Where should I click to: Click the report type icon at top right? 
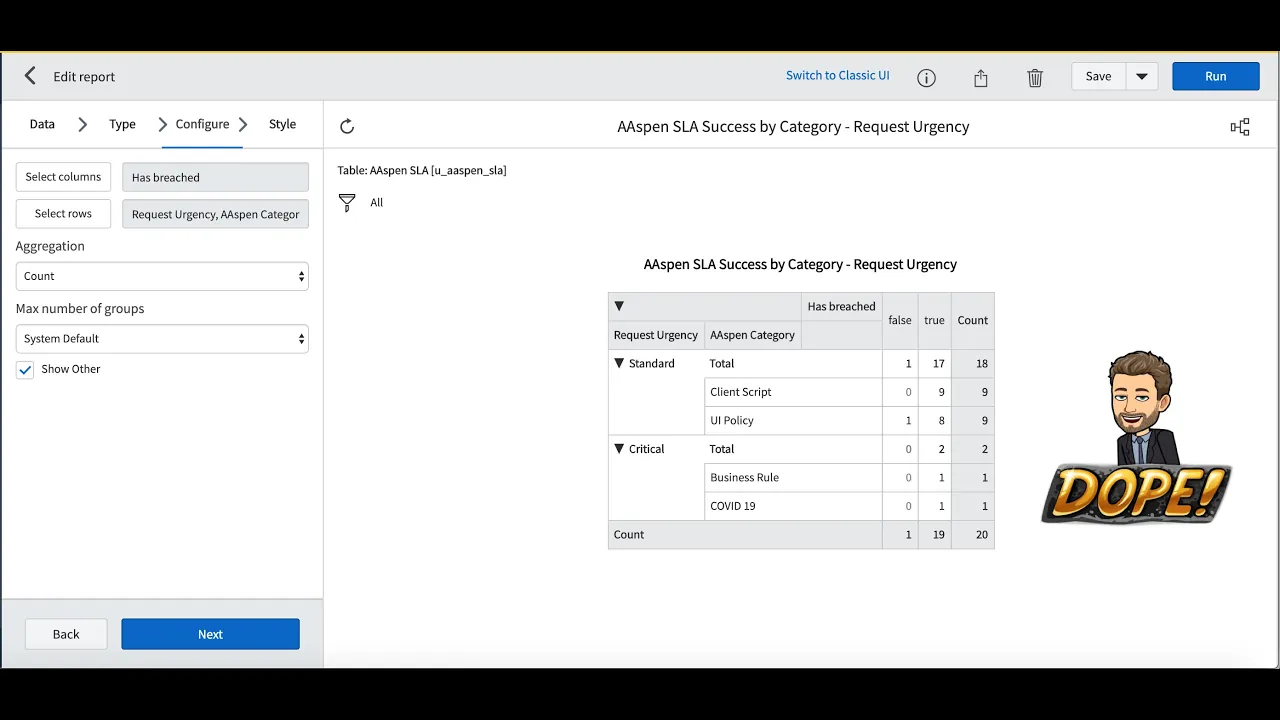coord(1240,127)
